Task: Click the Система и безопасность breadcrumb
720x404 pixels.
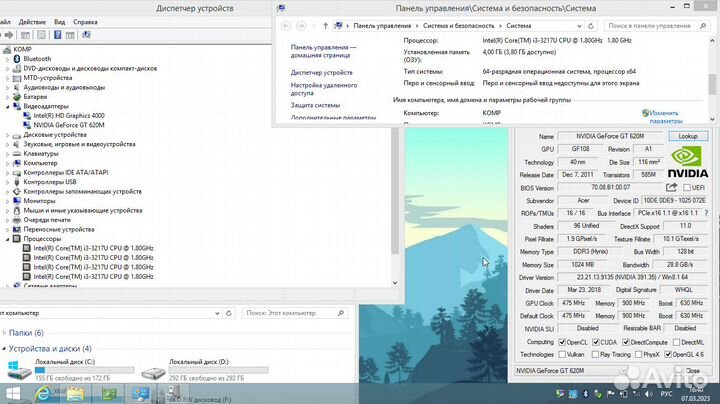Action: 458,26
